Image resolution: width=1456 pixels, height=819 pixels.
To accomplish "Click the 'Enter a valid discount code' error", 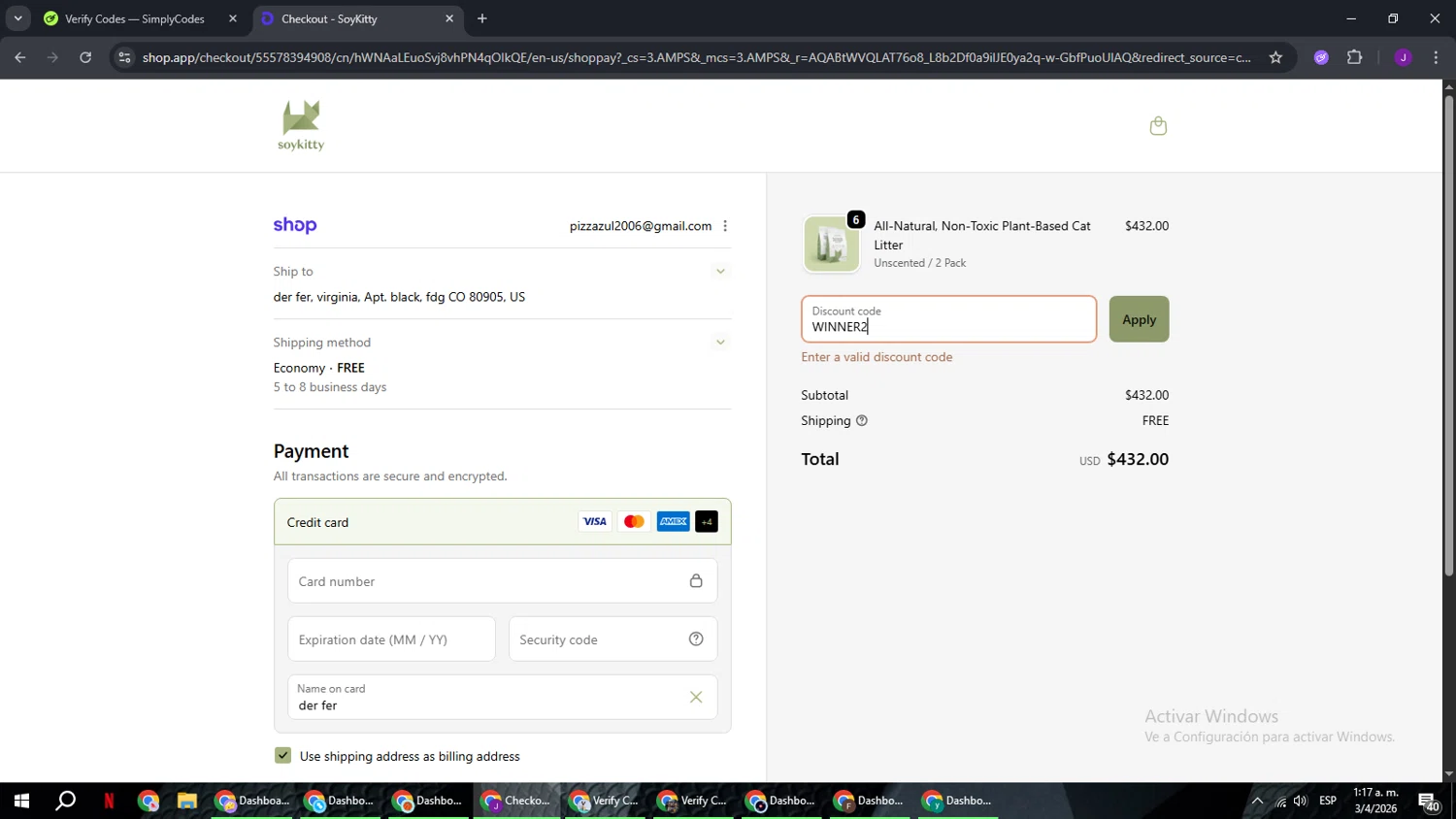I will point(877,357).
